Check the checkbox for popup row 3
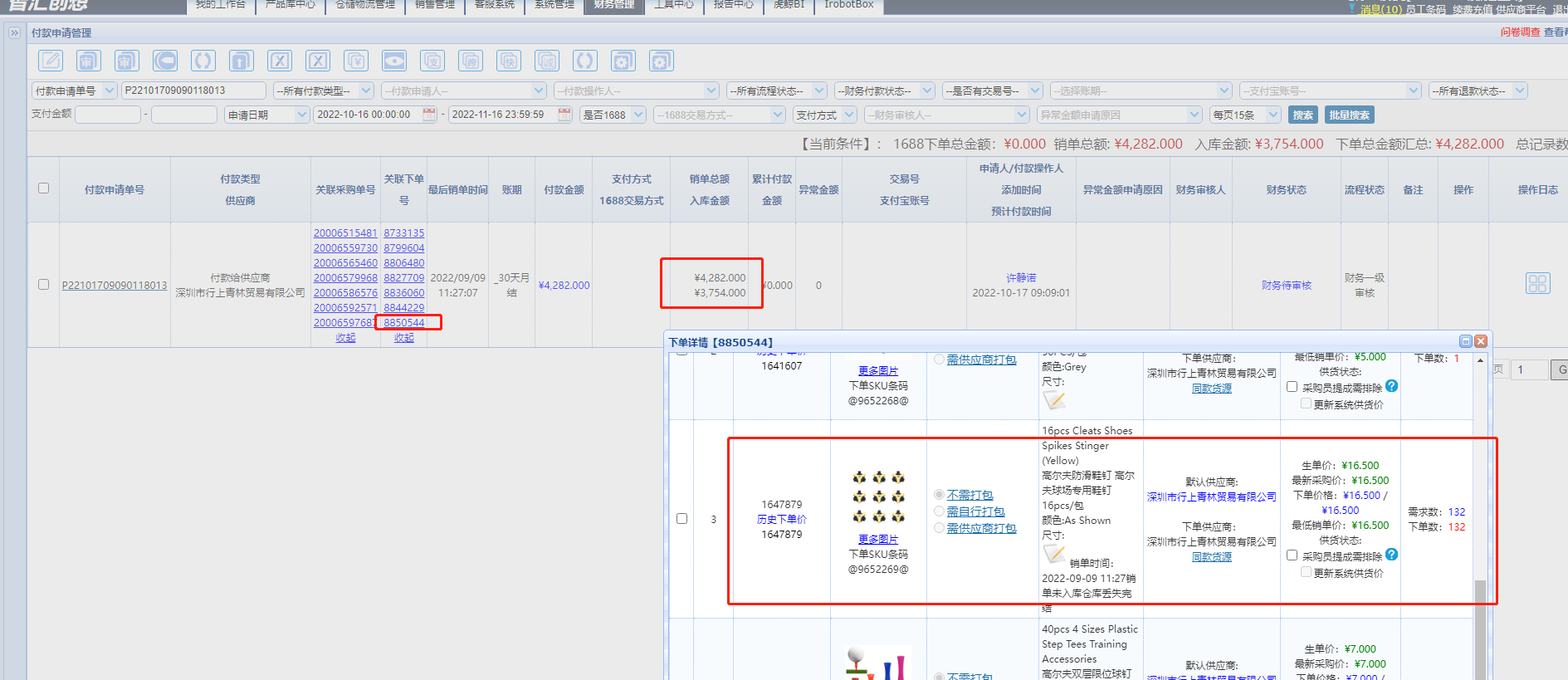The image size is (1568, 680). pos(681,519)
